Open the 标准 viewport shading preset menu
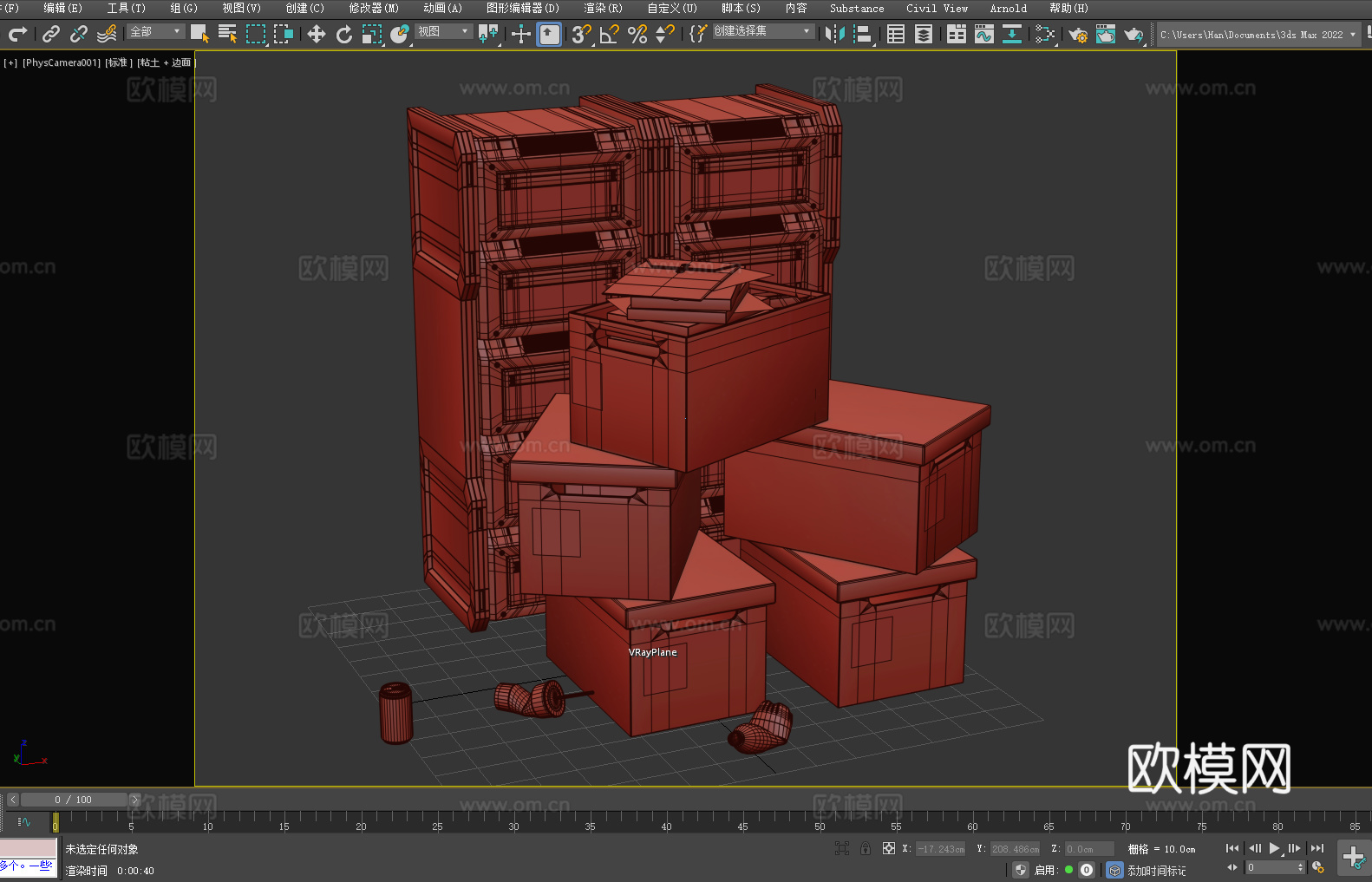1372x882 pixels. tap(119, 62)
